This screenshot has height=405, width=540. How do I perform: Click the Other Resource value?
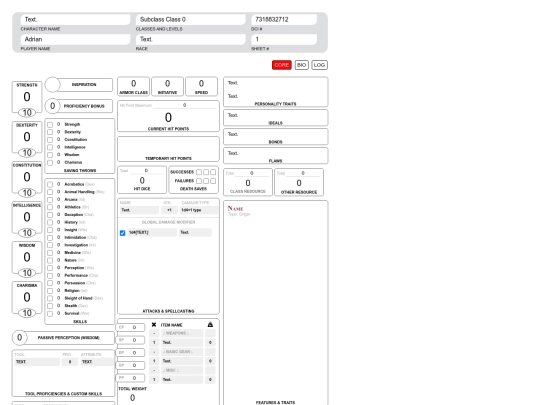299,183
